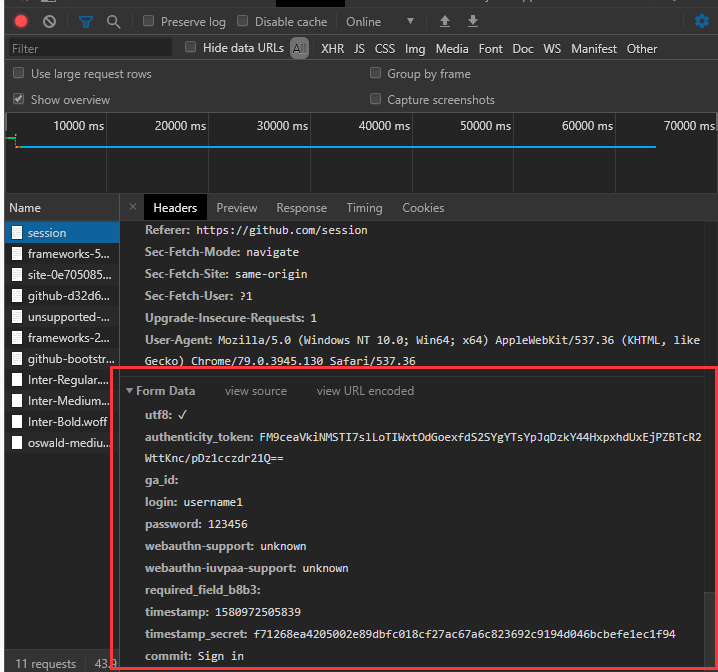Select the frameworks-2... request
718x672 pixels.
(62, 338)
